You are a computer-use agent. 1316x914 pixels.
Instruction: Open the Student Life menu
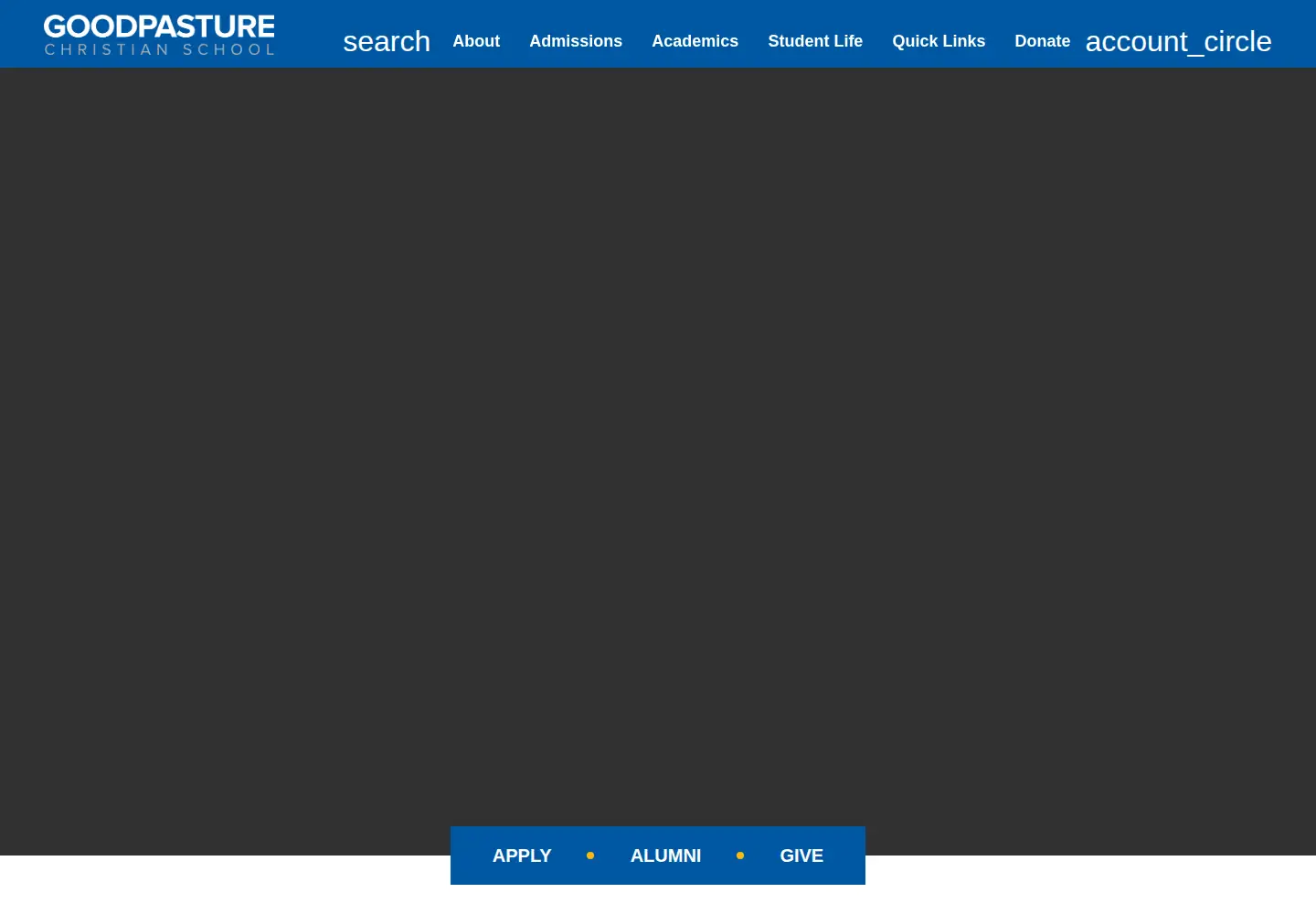tap(815, 41)
